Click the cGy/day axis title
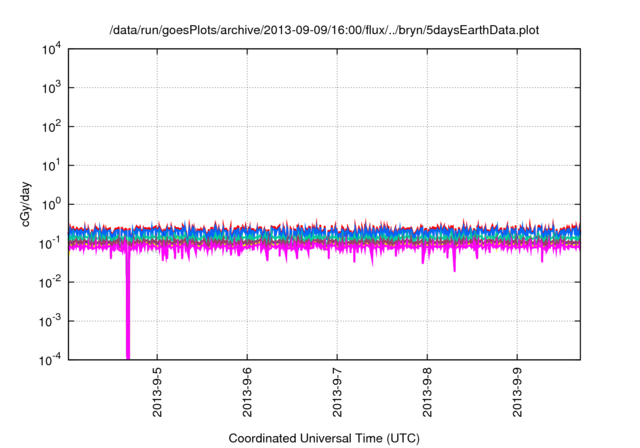 point(25,204)
